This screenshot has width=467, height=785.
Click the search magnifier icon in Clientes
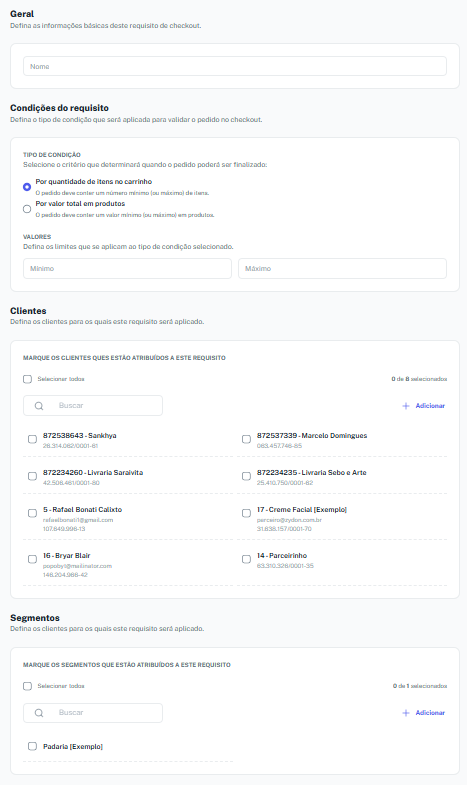pyautogui.click(x=39, y=406)
